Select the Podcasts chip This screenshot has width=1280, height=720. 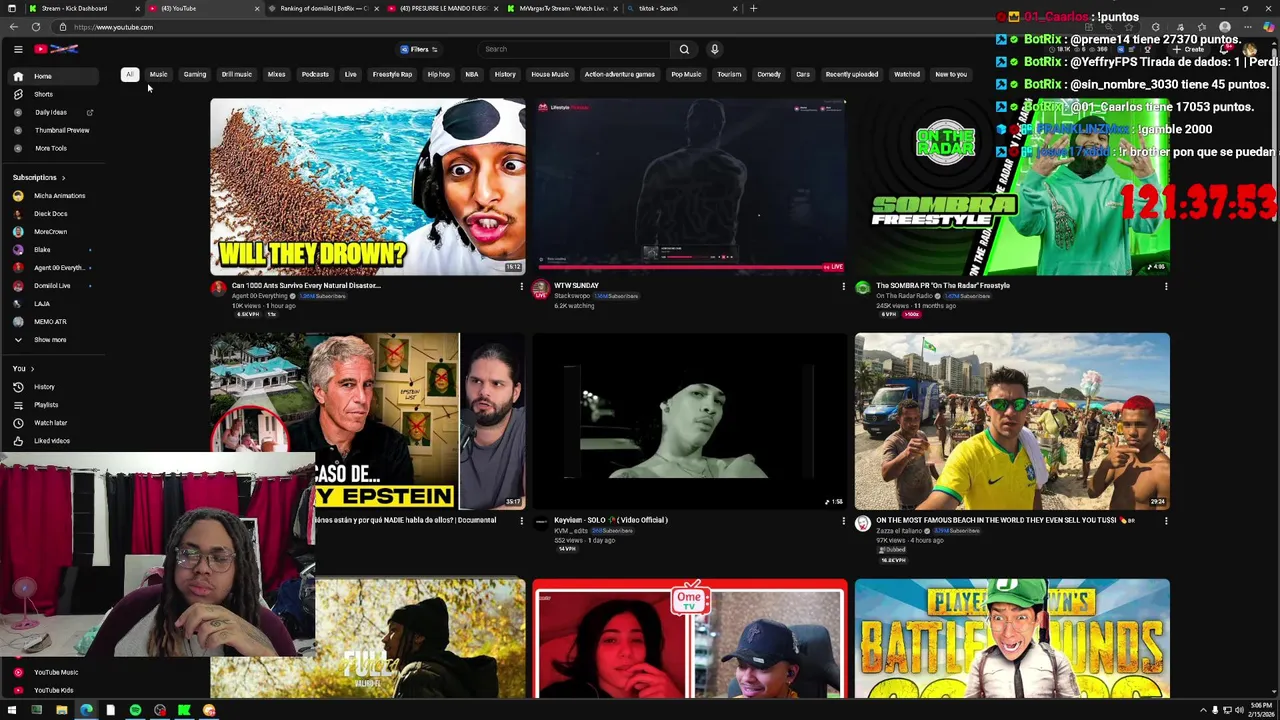point(315,74)
